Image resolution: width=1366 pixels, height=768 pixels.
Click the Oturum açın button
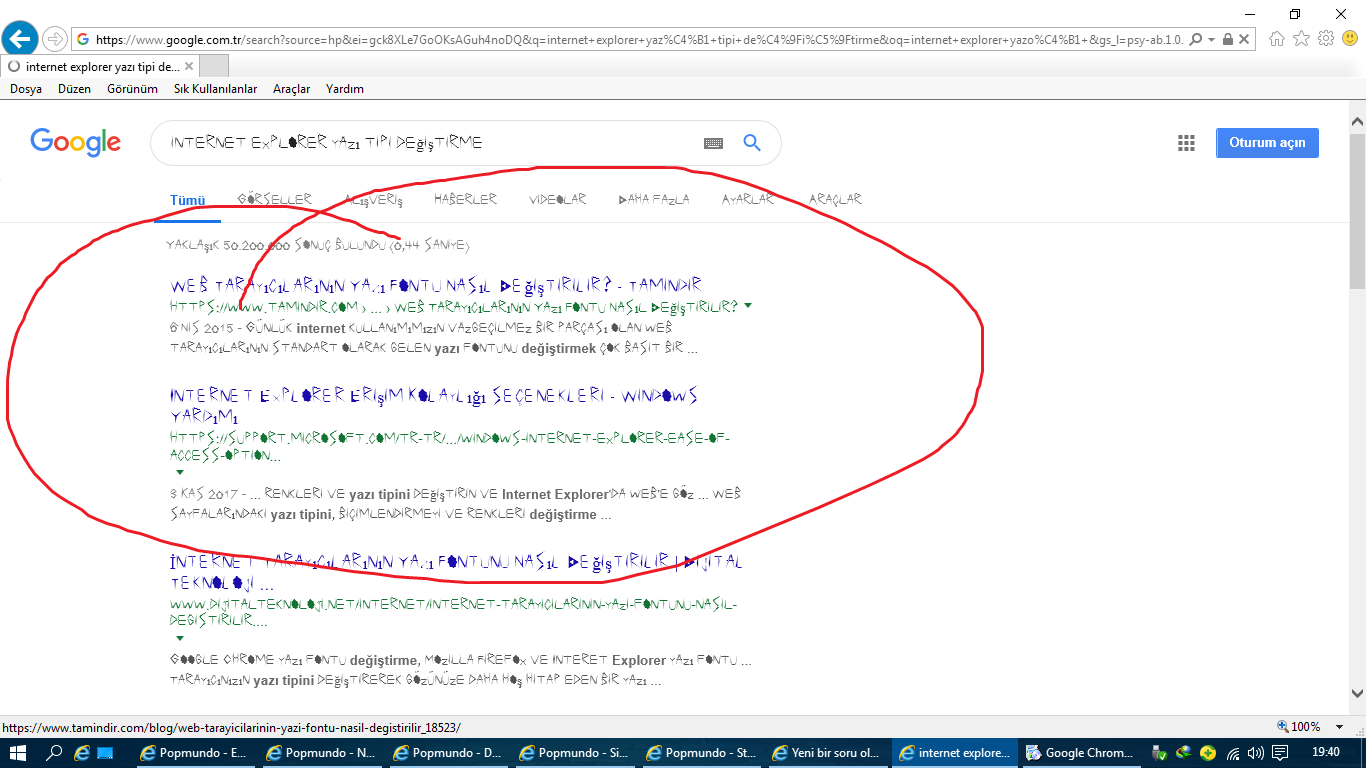[x=1267, y=143]
